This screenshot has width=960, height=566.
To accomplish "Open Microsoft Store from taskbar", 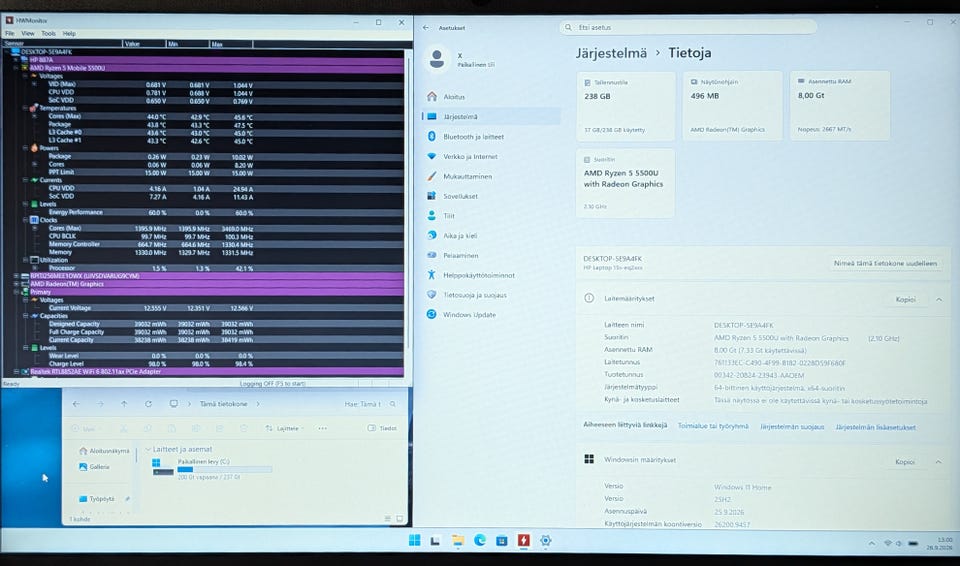I will click(x=501, y=540).
